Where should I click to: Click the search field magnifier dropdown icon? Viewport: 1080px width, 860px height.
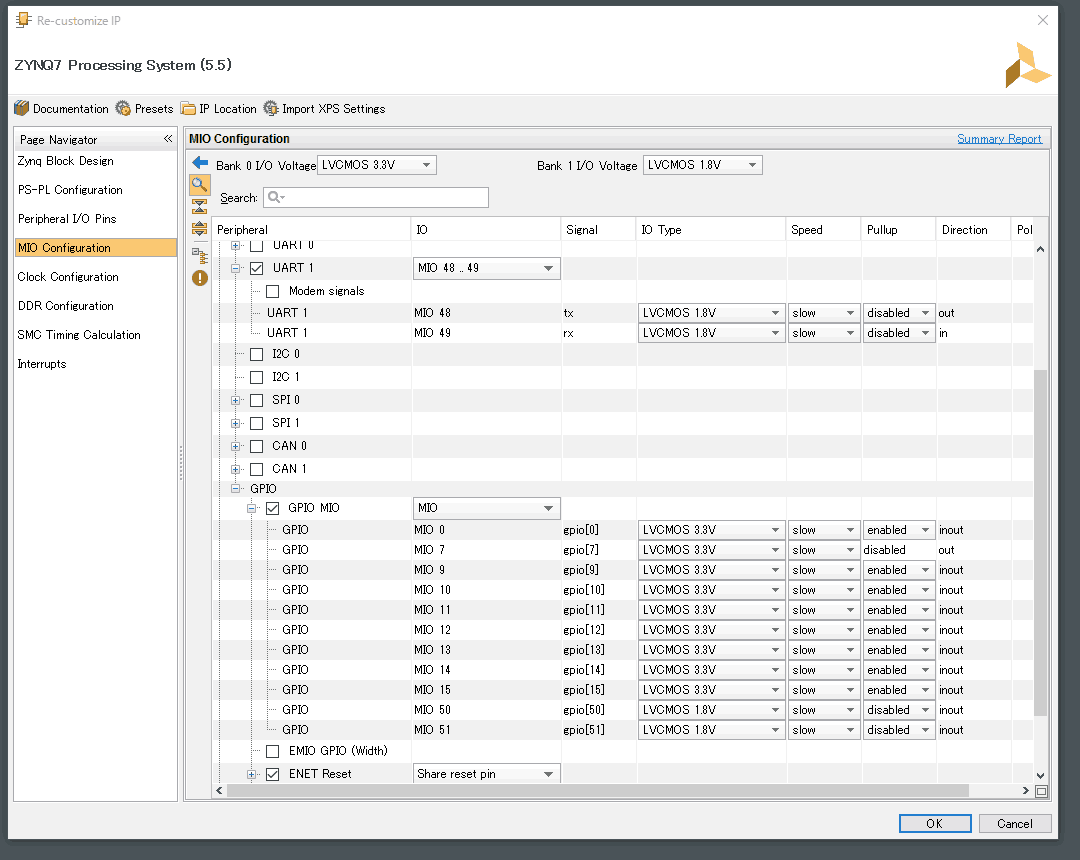tap(276, 198)
